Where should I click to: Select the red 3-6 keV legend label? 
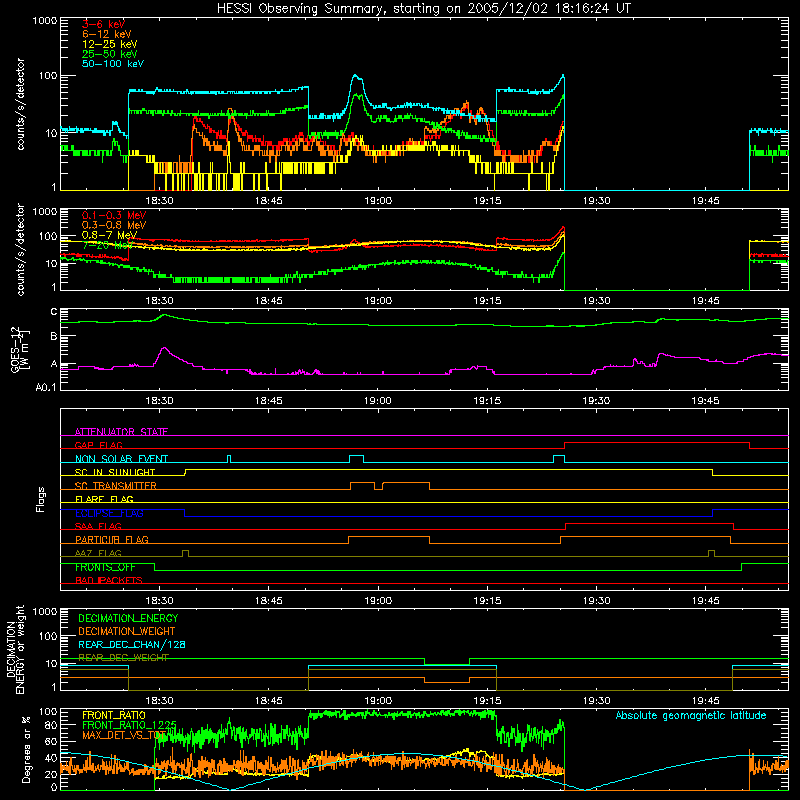104,24
